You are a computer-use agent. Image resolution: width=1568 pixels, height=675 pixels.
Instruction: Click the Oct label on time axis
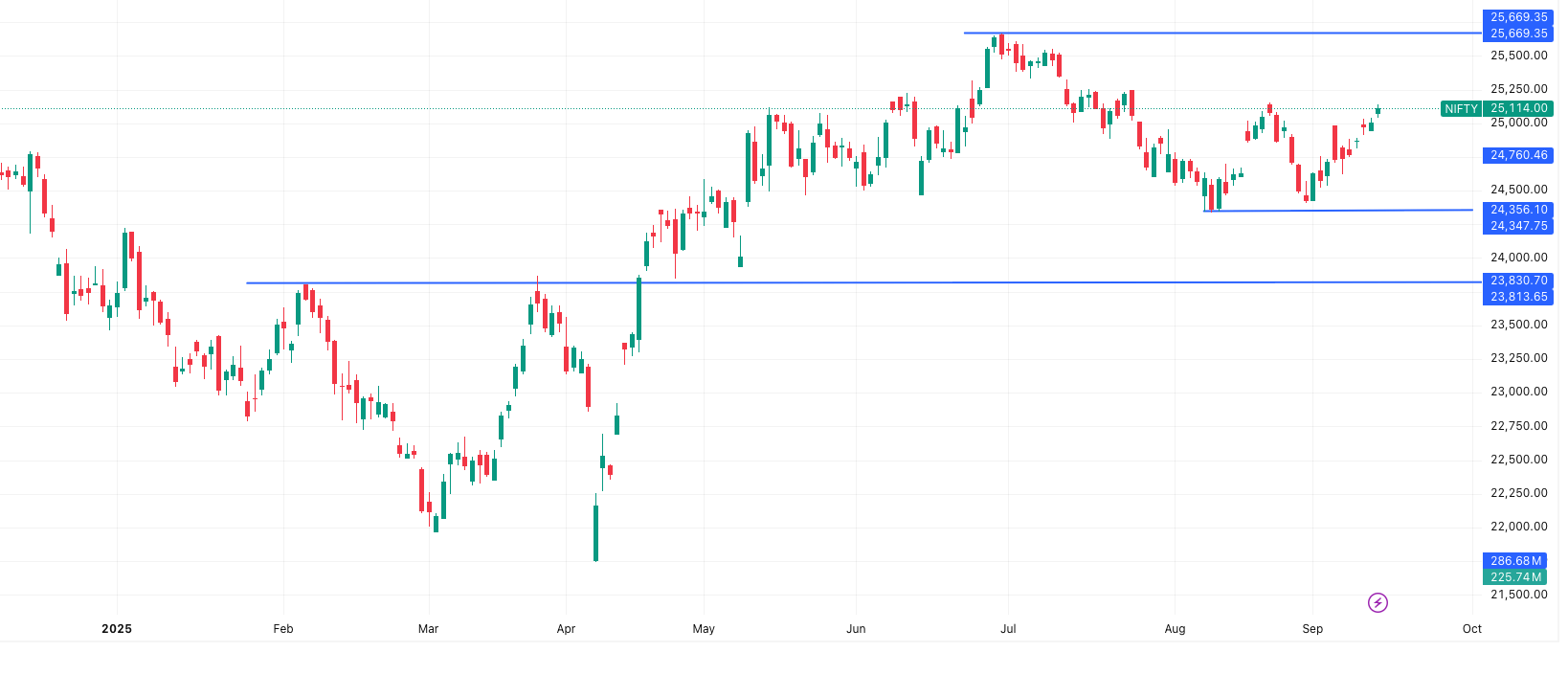coord(1472,629)
